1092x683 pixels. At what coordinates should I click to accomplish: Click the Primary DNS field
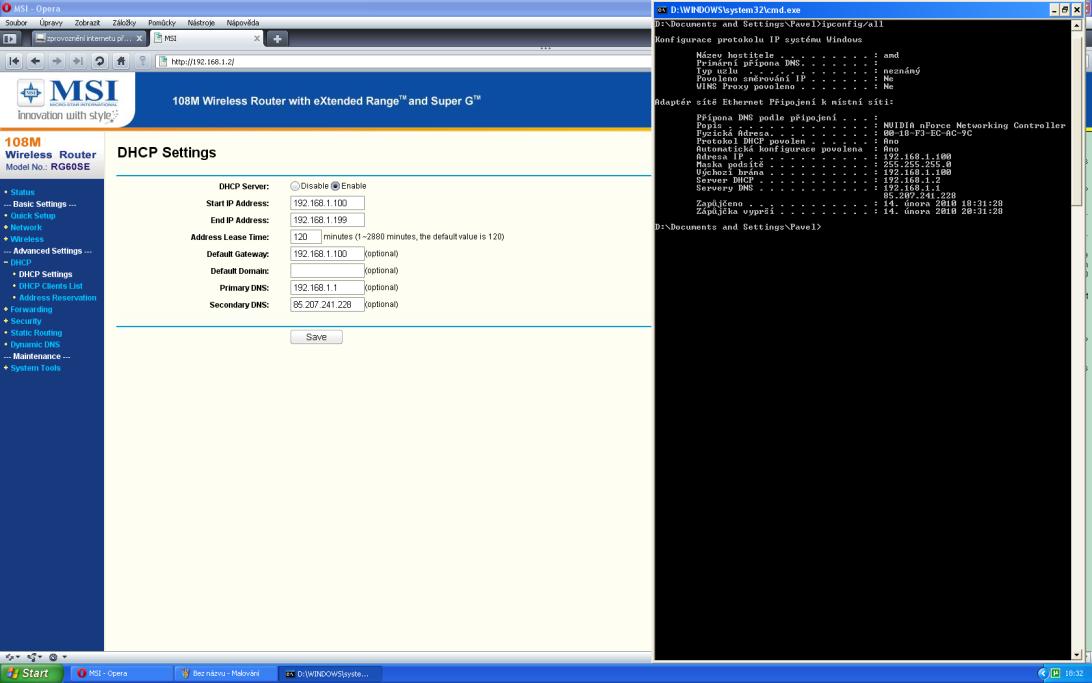pyautogui.click(x=327, y=288)
